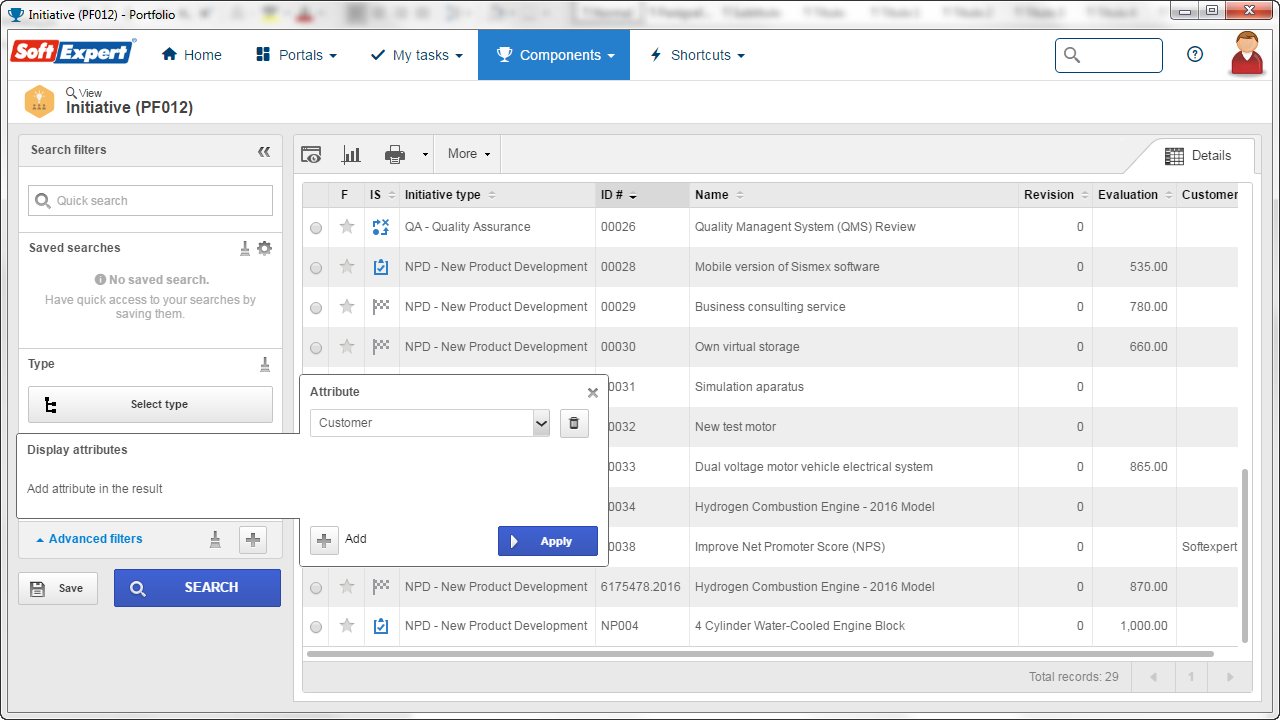Click the Add attribute plus button
The height and width of the screenshot is (720, 1280).
click(324, 540)
